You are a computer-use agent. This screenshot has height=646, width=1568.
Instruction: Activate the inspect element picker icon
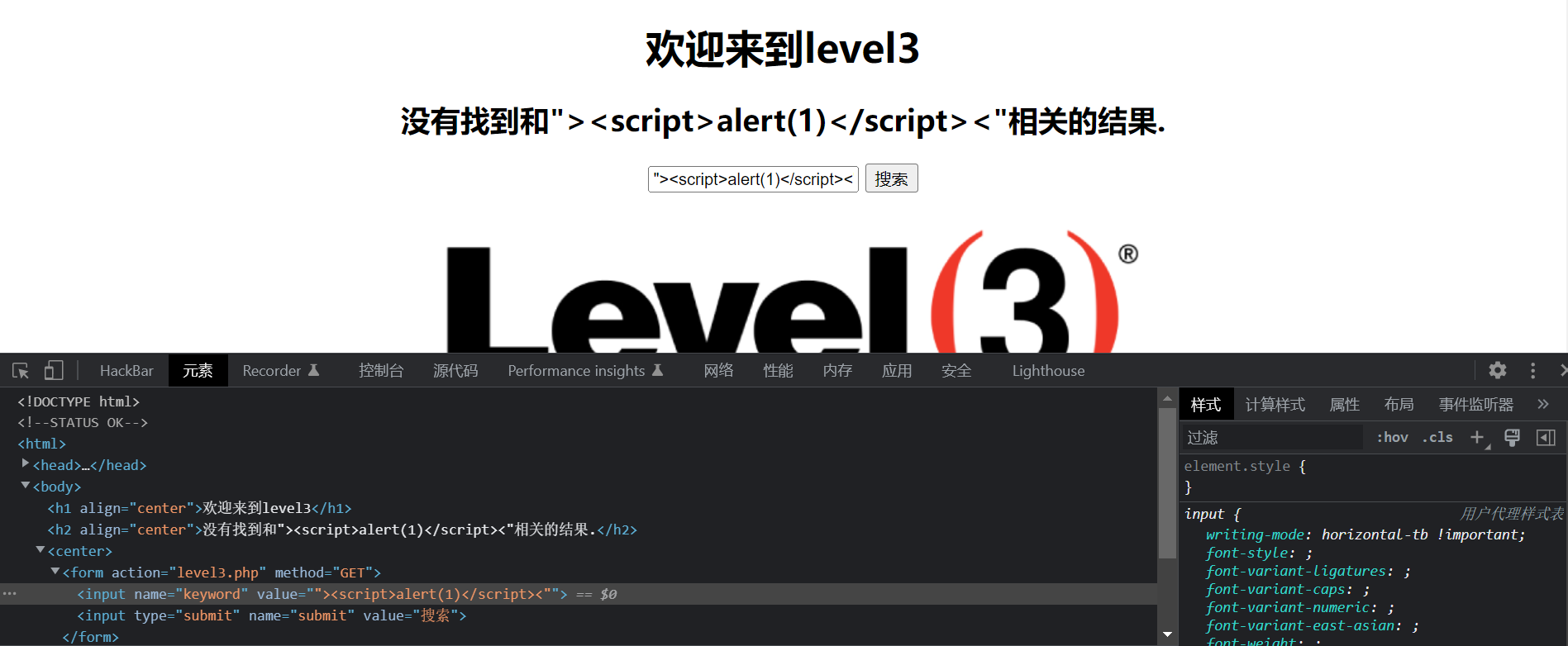pyautogui.click(x=21, y=371)
